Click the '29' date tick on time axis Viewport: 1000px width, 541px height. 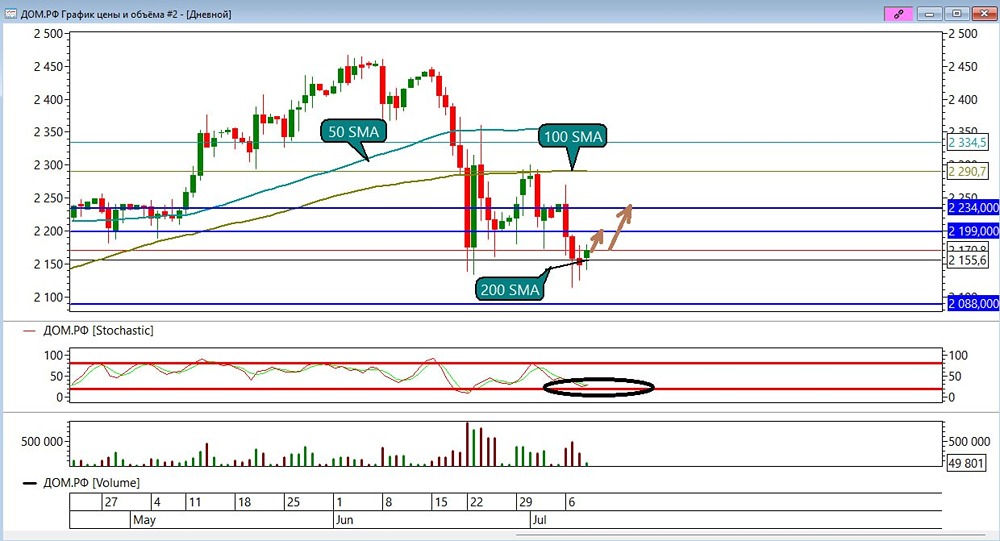click(x=525, y=502)
